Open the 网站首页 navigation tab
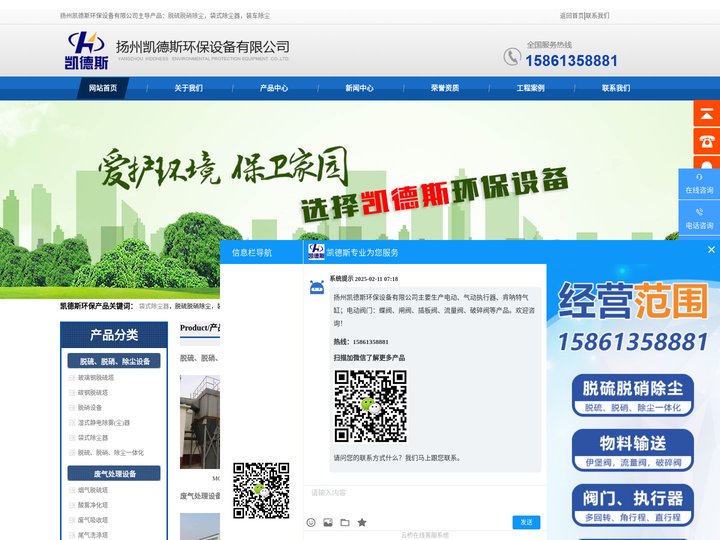Image resolution: width=720 pixels, height=540 pixels. [x=103, y=88]
